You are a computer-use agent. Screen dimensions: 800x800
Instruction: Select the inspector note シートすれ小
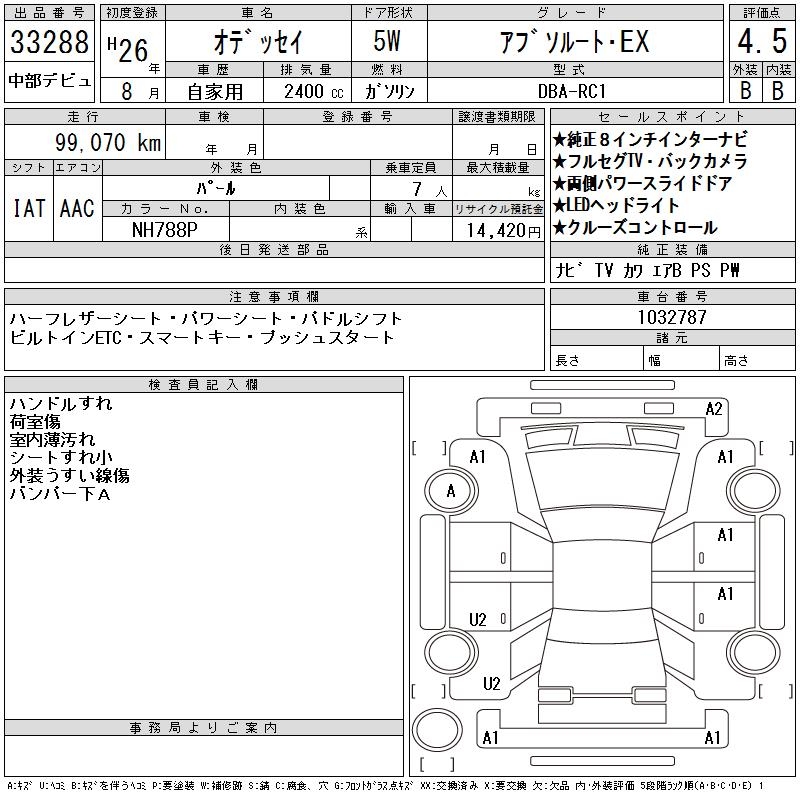coord(61,457)
